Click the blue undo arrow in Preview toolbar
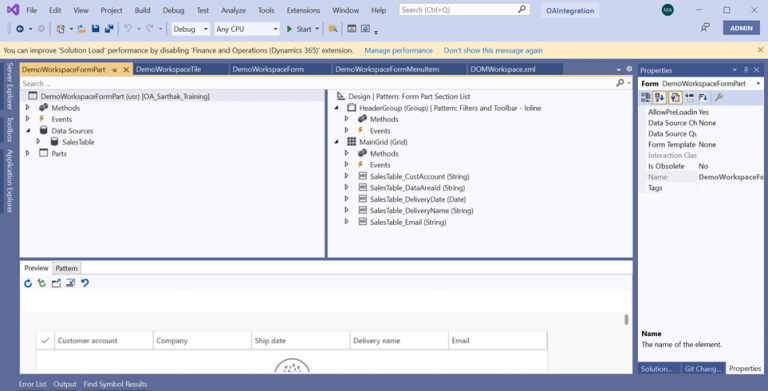This screenshot has width=768, height=391. tap(85, 283)
